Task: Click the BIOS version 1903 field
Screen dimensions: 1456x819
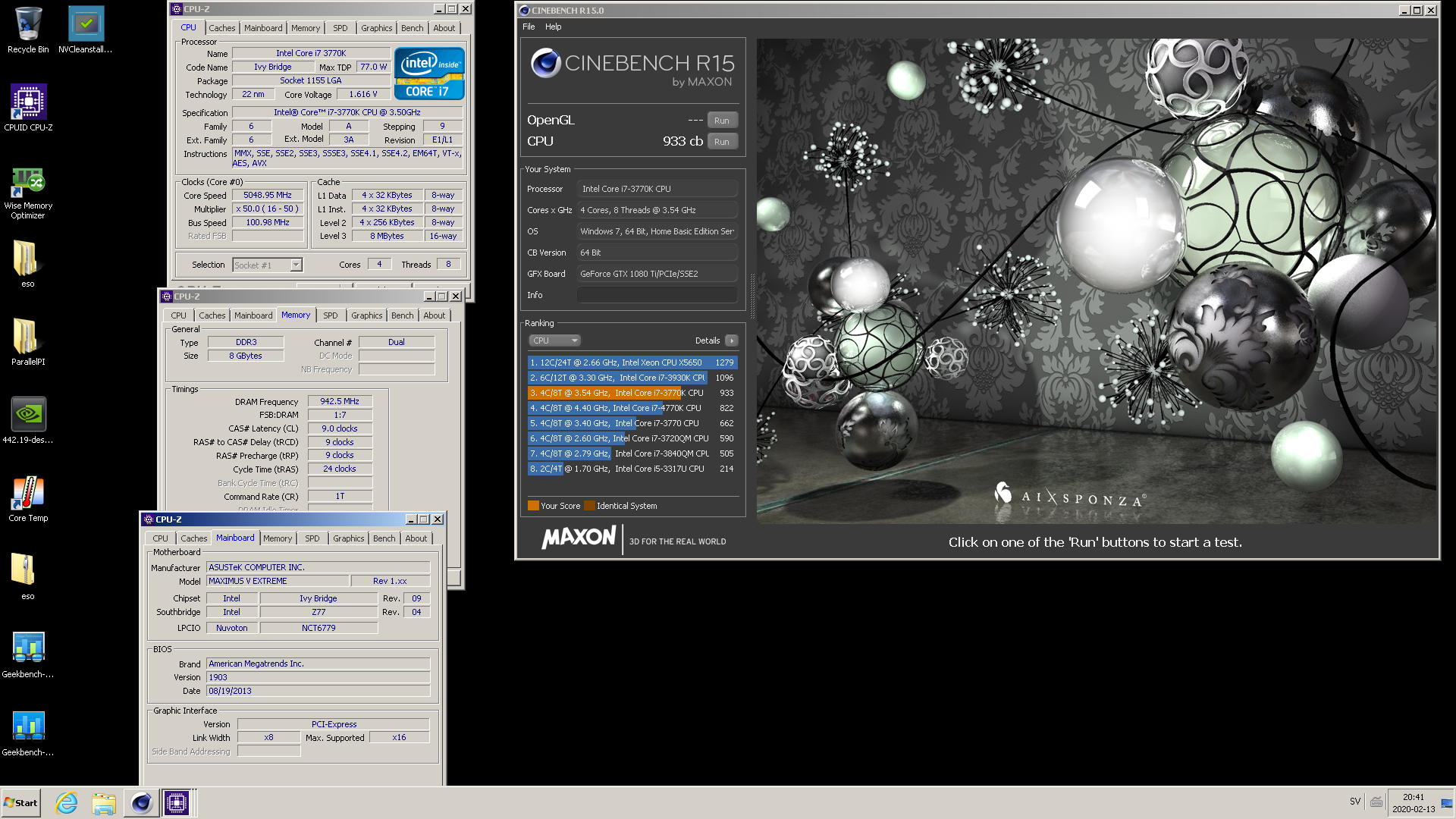Action: pos(318,677)
